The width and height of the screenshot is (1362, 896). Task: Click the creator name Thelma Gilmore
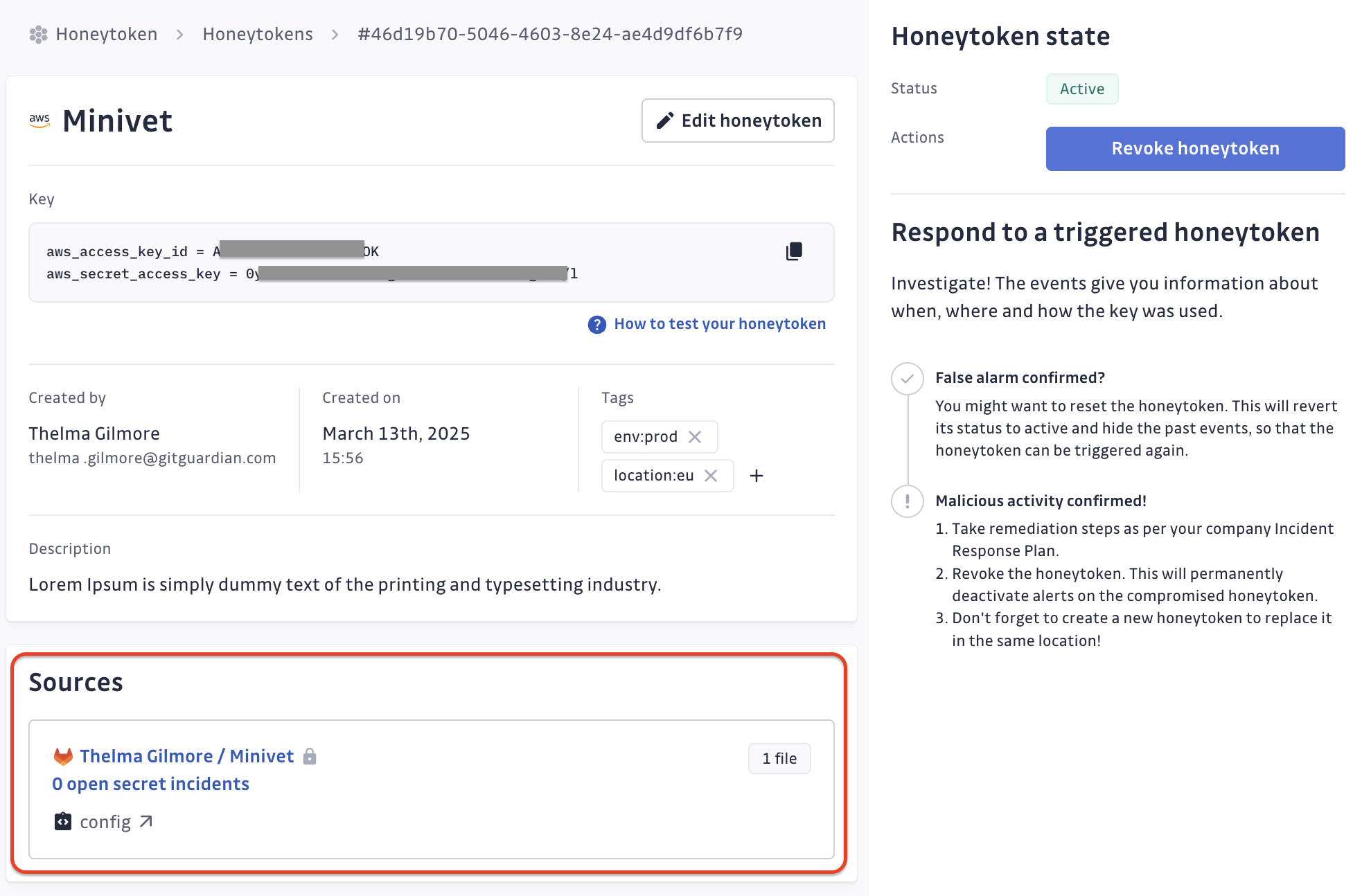coord(94,433)
